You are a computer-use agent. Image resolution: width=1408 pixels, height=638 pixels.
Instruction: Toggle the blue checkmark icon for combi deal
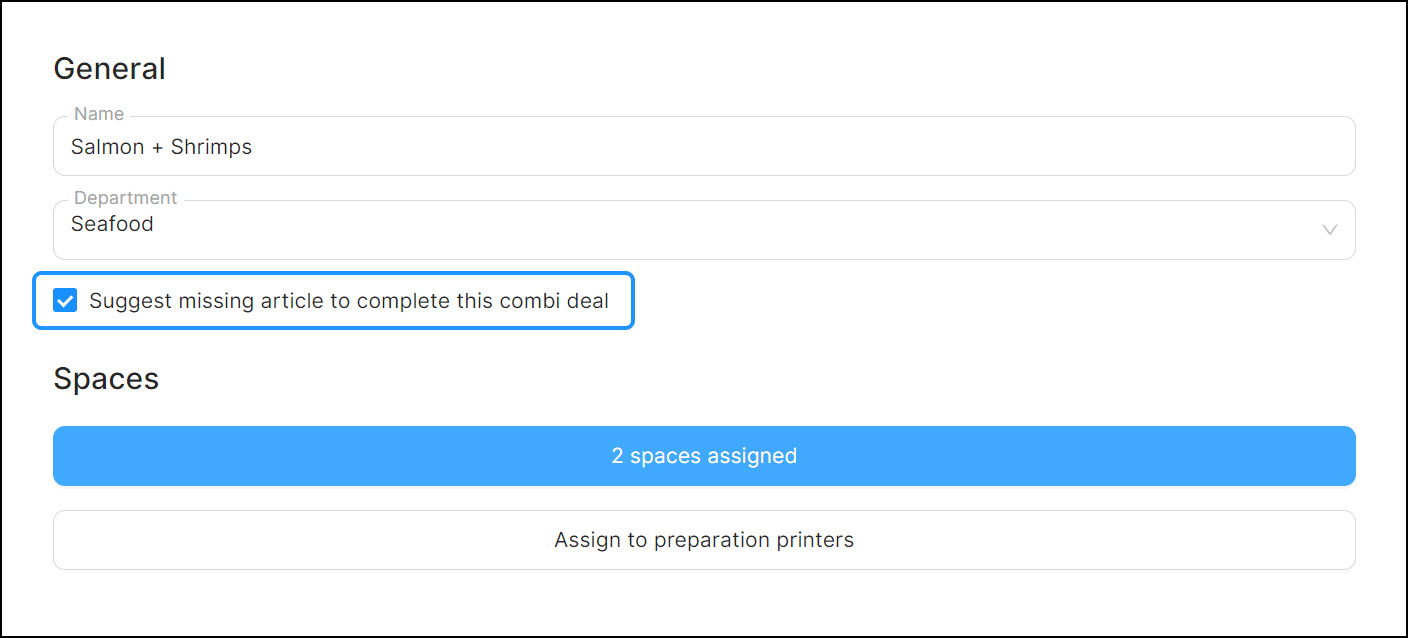(x=65, y=301)
